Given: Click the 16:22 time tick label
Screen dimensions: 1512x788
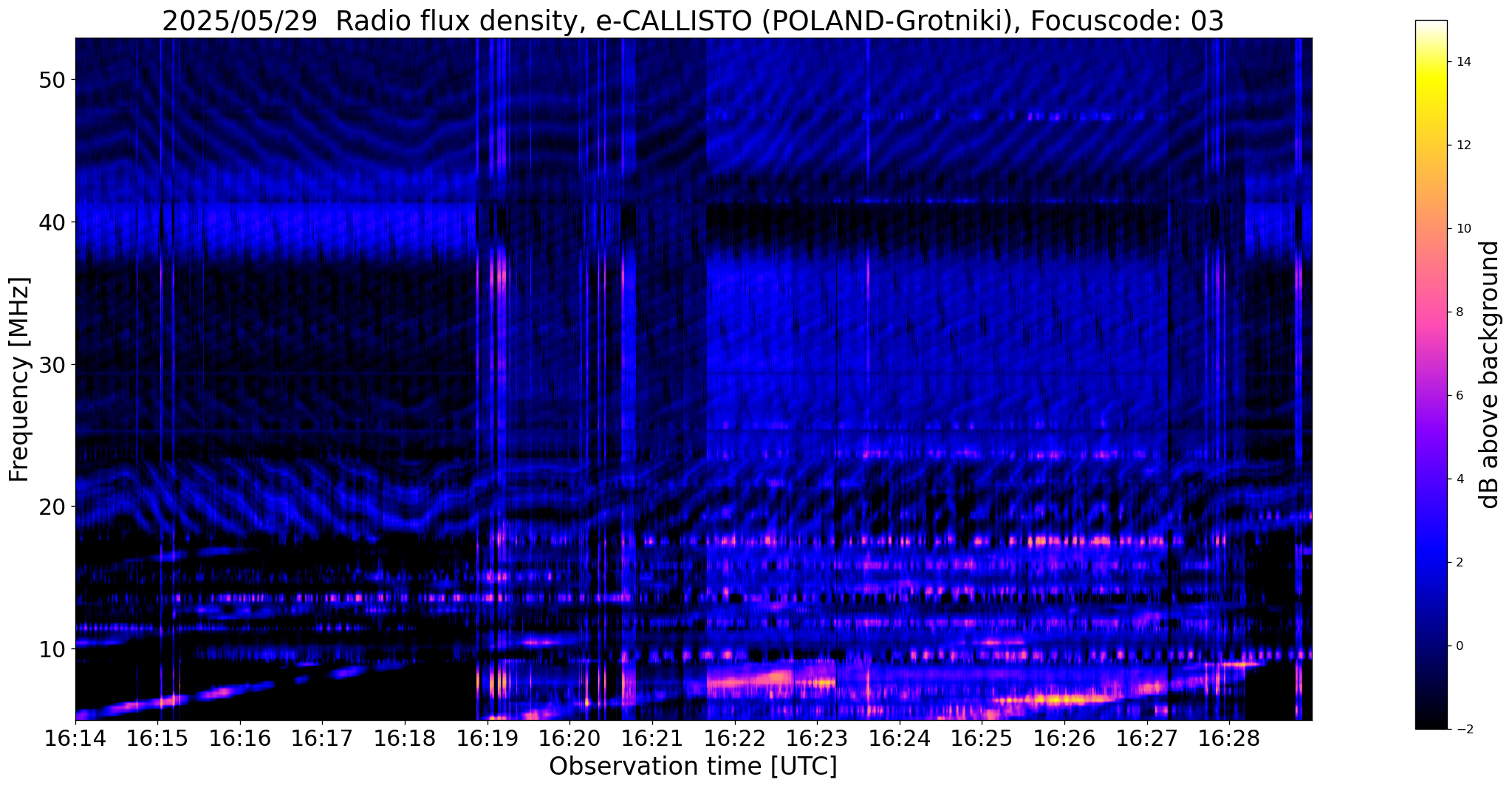Looking at the screenshot, I should (734, 739).
